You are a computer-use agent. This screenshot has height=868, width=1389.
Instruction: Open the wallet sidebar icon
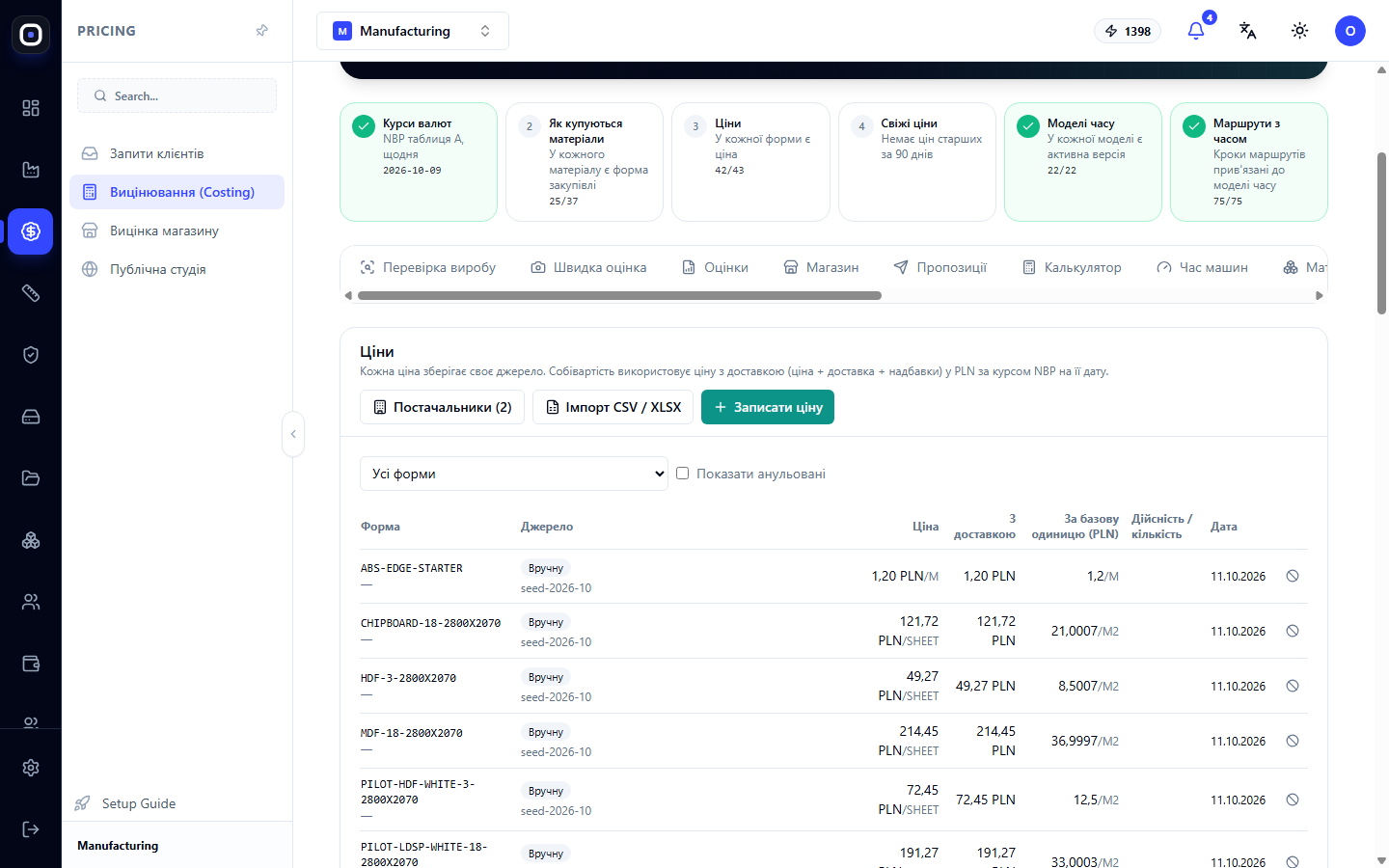[x=31, y=664]
